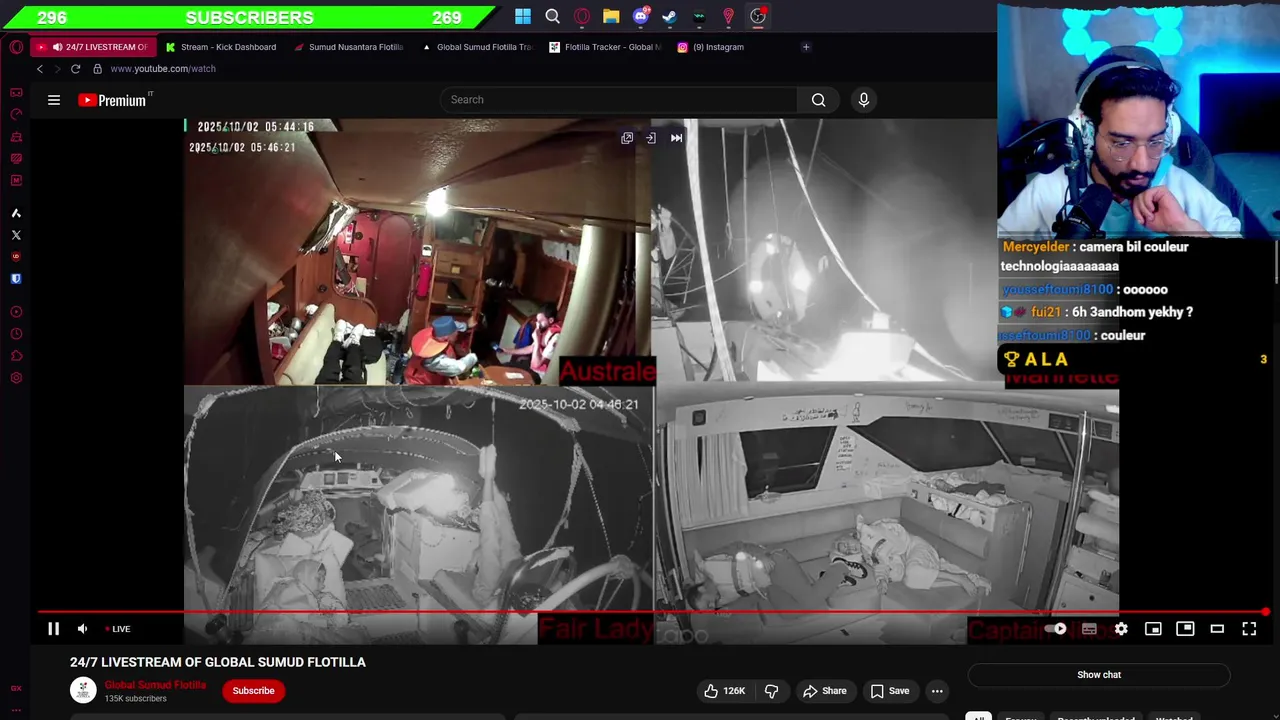Viewport: 1280px width, 720px height.
Task: Open OBS Studio from the taskbar
Action: (x=758, y=16)
